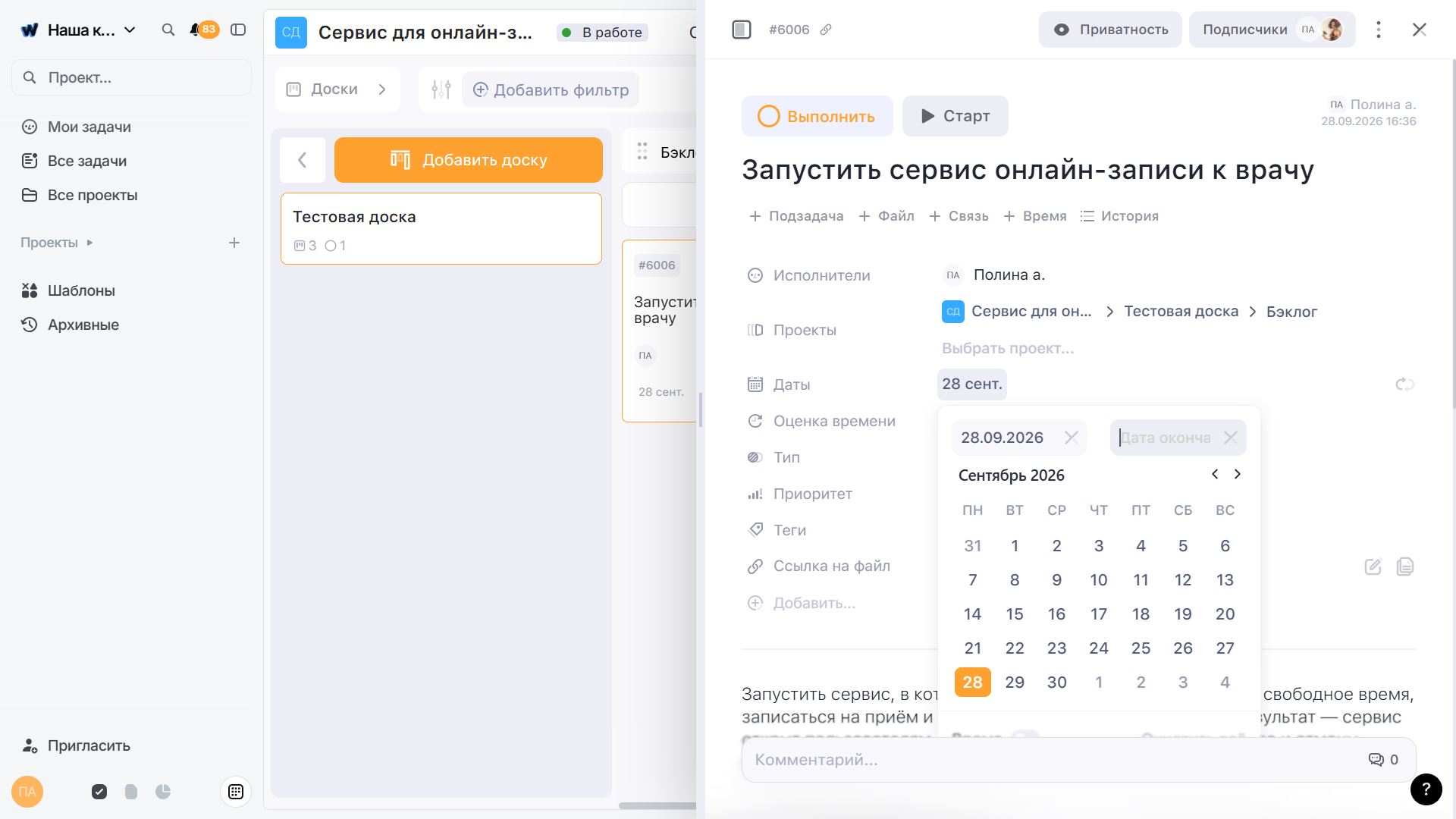Start the timer with the Старт button
The image size is (1456, 819).
955,116
